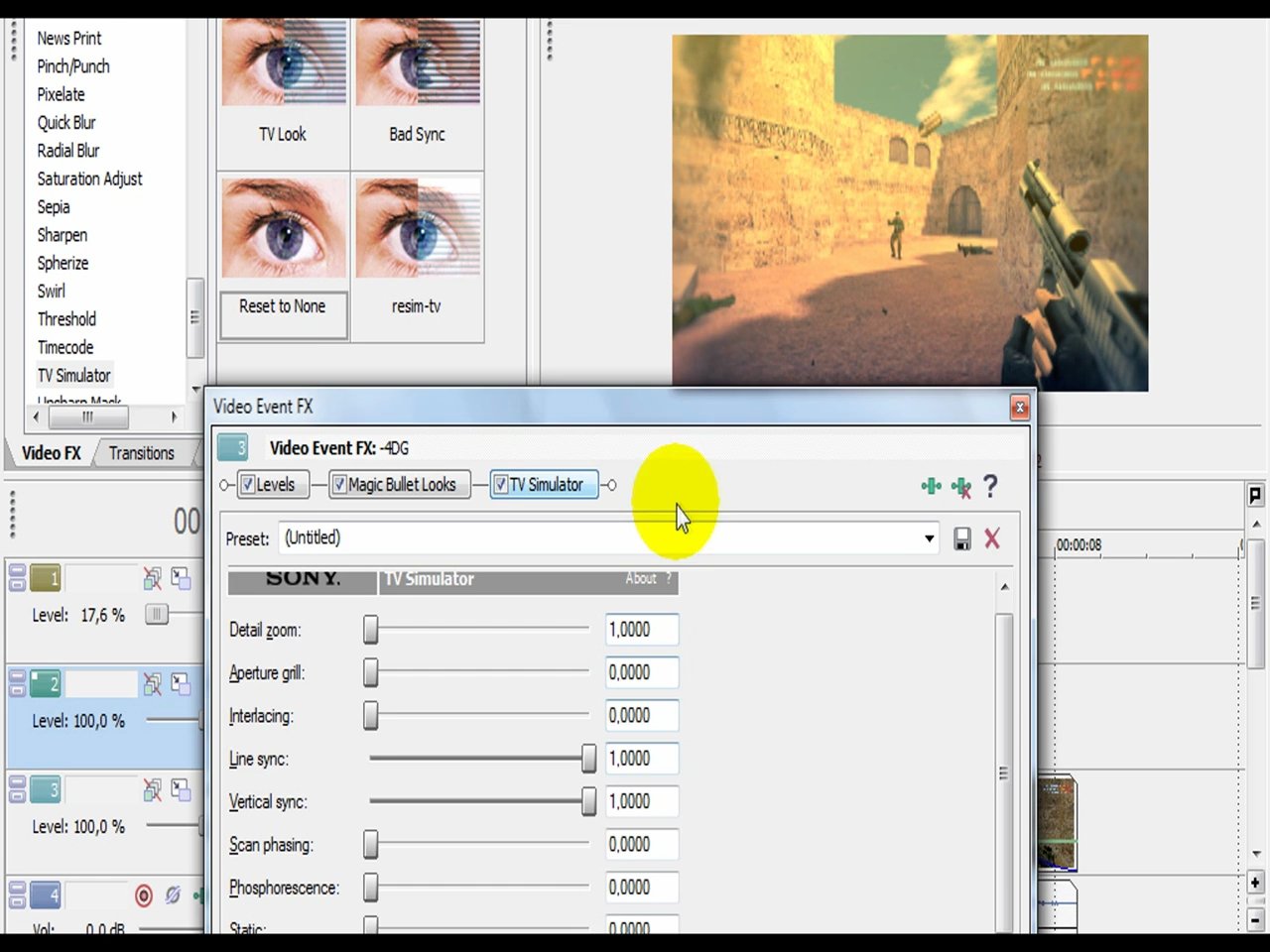
Task: Save the preset with the floppy disk icon
Action: point(962,538)
